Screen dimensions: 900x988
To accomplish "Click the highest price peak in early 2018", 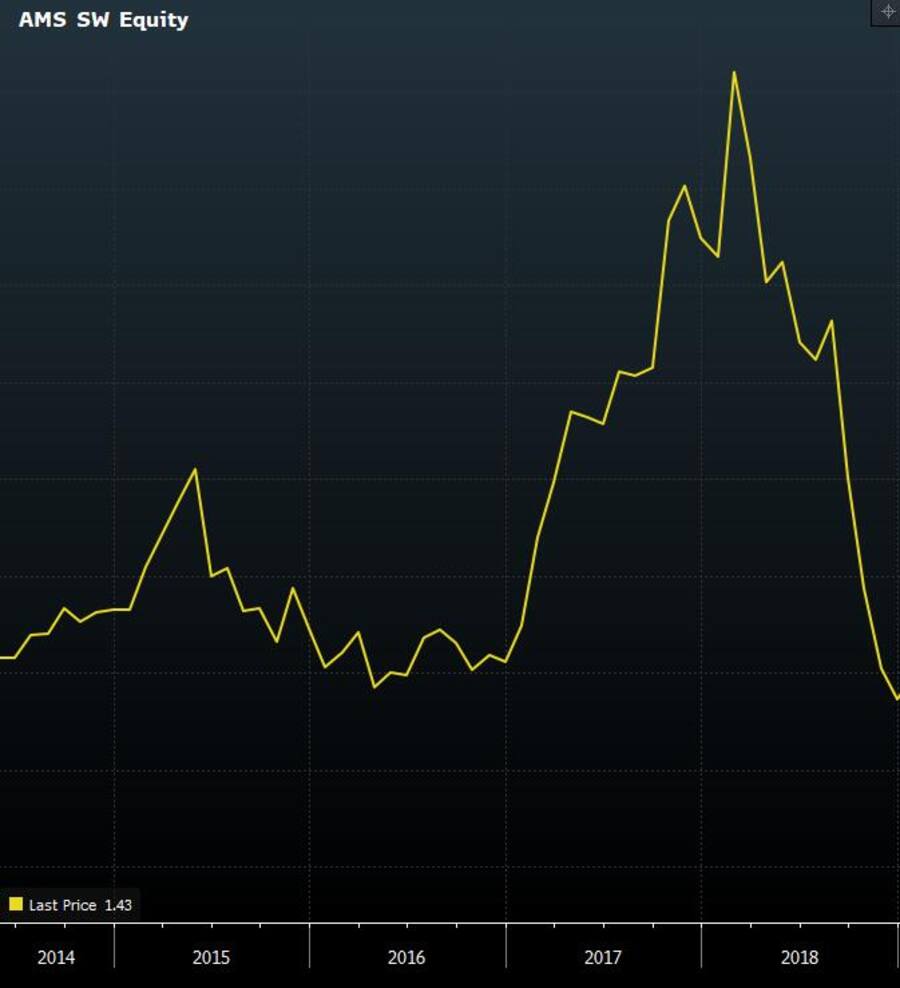I will [734, 72].
